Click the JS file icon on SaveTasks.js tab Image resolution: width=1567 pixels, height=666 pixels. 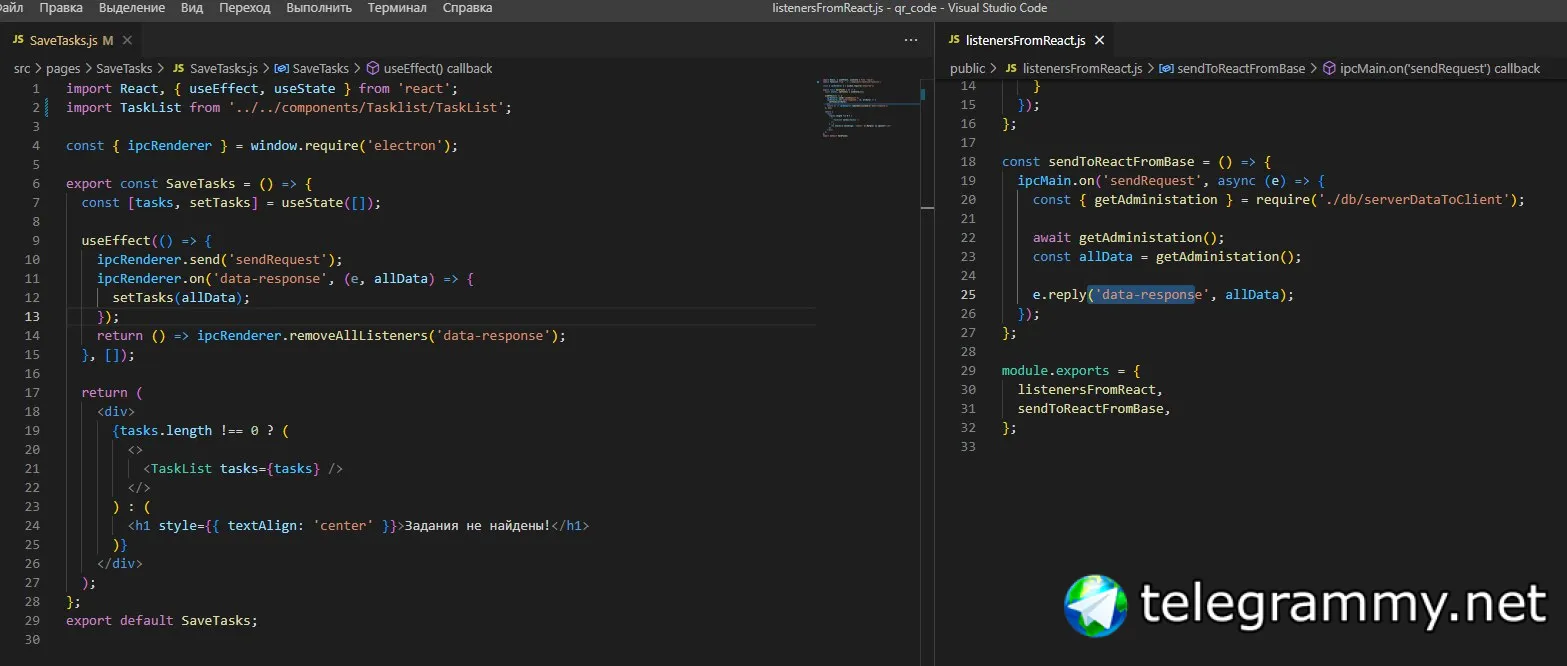[x=18, y=41]
